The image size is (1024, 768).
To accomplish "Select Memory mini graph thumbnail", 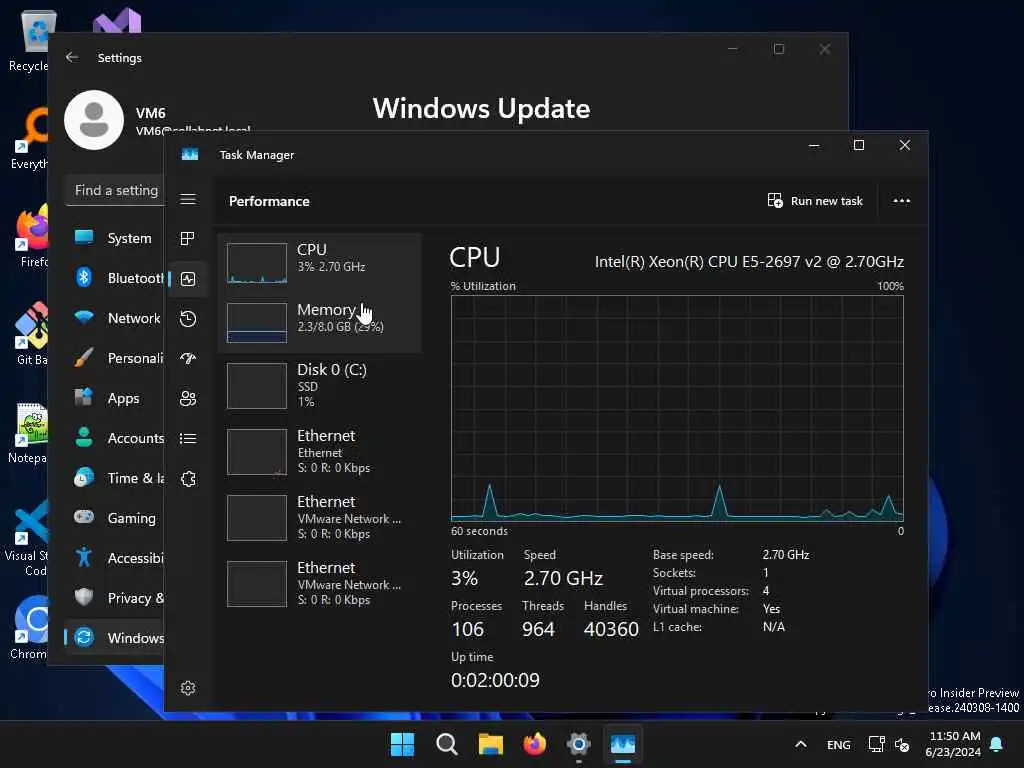I will click(257, 323).
